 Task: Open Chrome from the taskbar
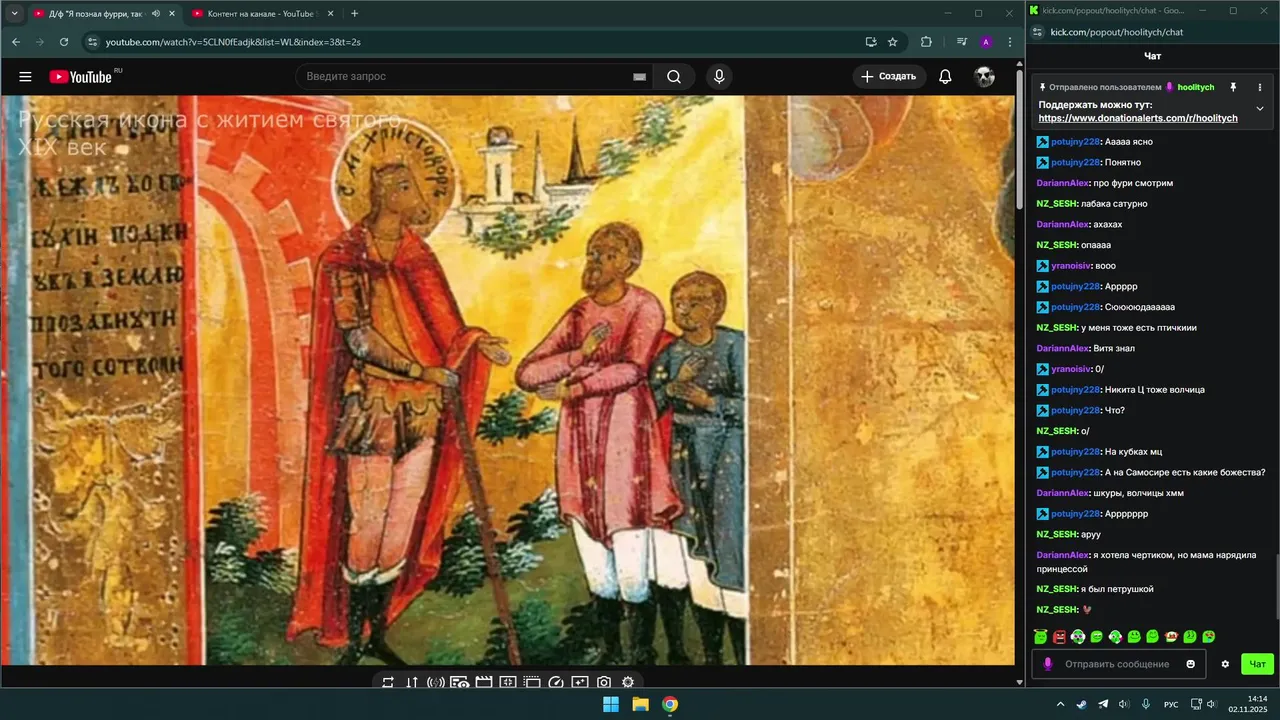tap(670, 704)
